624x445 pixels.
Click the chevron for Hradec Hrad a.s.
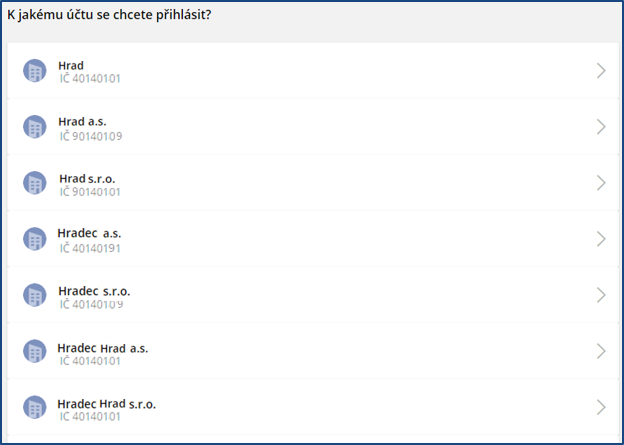pyautogui.click(x=601, y=351)
